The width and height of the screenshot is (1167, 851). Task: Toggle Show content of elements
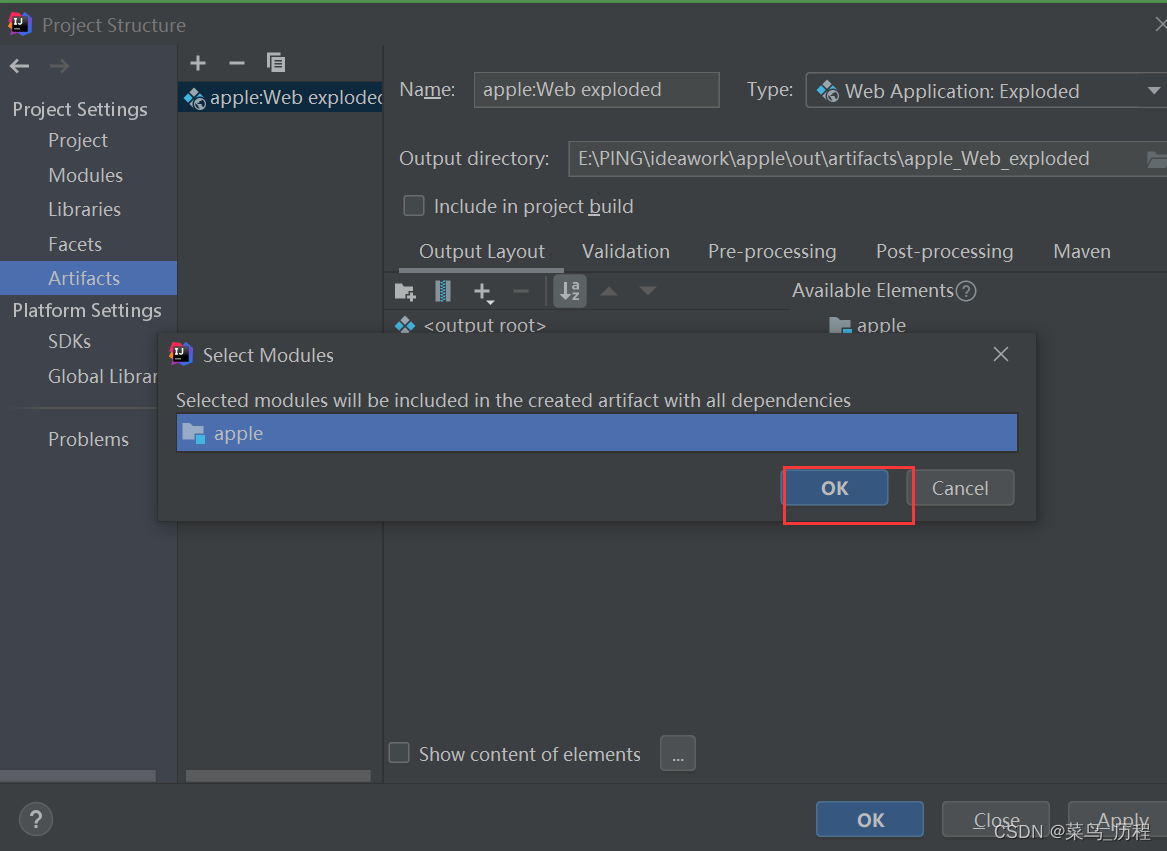(x=399, y=753)
